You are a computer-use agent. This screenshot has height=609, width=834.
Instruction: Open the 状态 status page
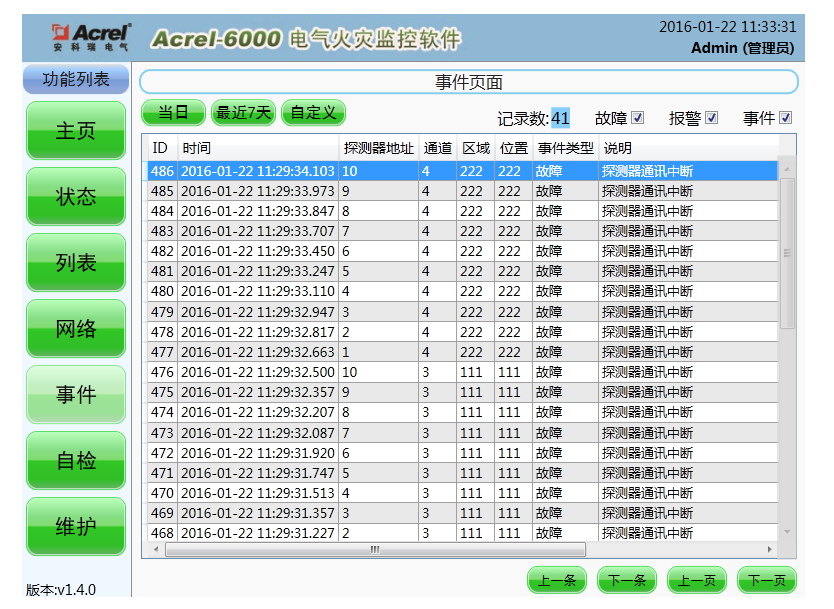[76, 197]
